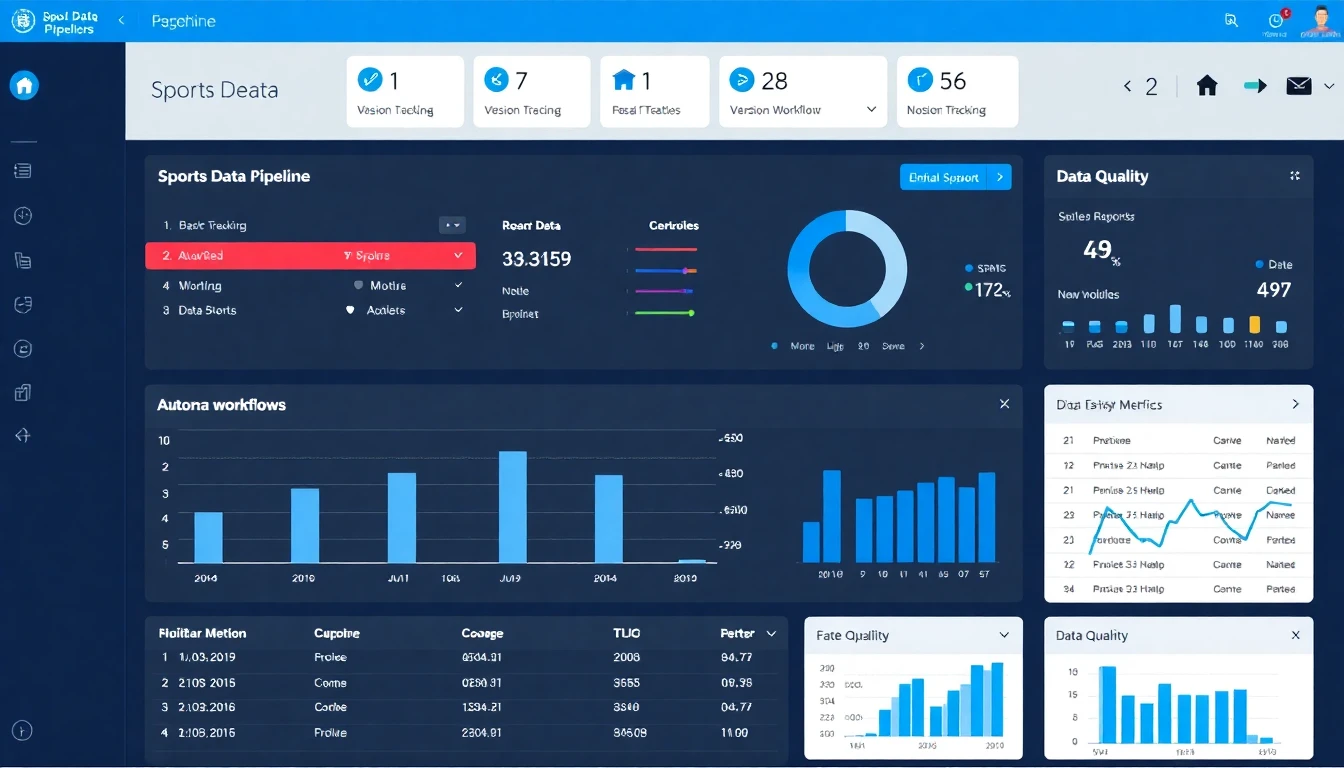Toggle the small switch on Back Tracking row
The height and width of the screenshot is (768, 1344).
point(452,226)
